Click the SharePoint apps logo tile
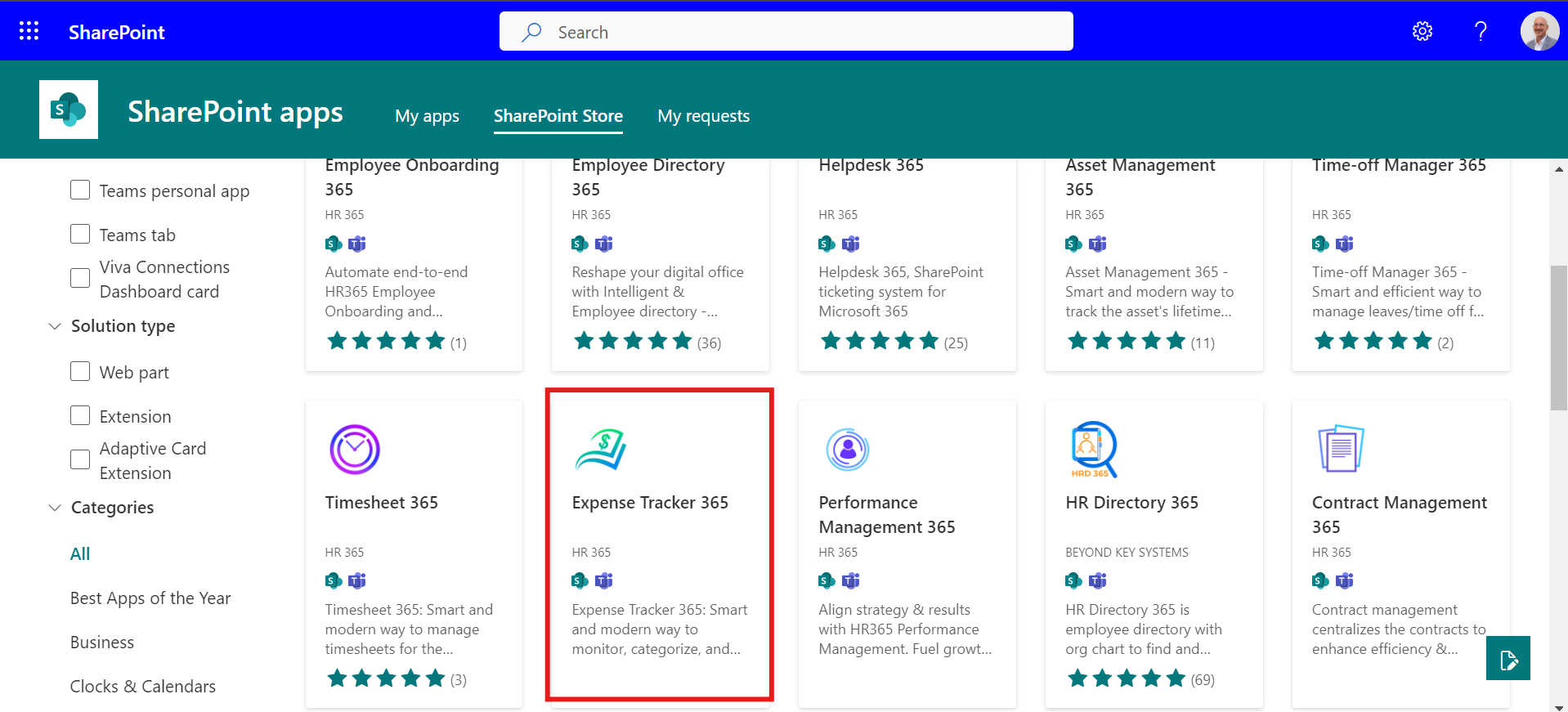Viewport: 1568px width, 712px height. click(69, 110)
